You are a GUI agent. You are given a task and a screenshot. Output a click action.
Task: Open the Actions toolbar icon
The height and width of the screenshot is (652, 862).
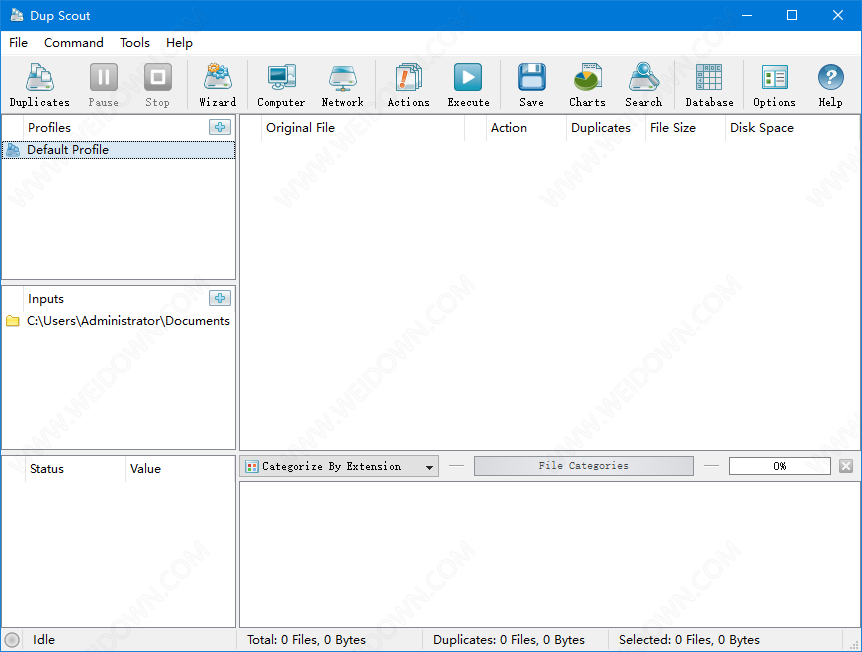408,85
